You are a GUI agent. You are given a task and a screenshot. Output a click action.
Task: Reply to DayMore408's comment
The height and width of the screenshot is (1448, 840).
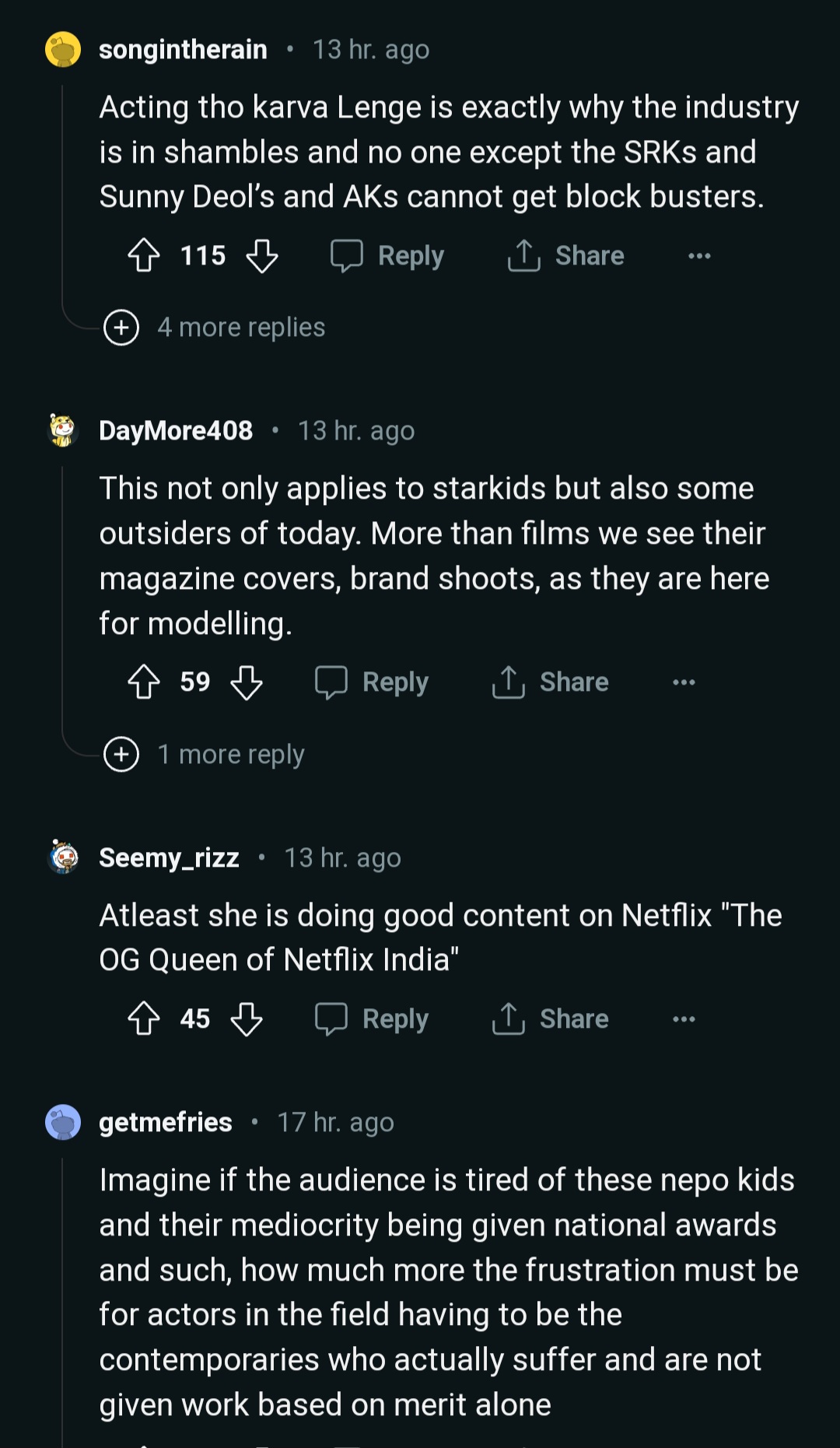click(x=372, y=682)
